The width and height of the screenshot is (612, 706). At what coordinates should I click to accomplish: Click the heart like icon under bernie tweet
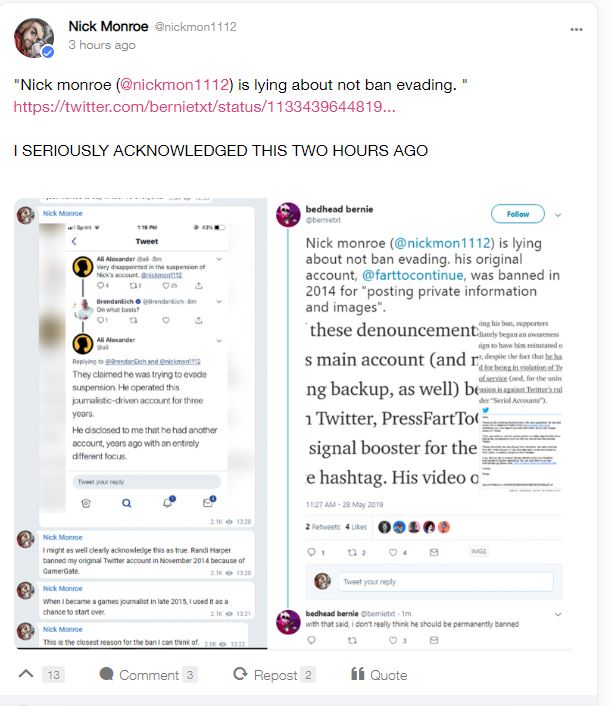tap(393, 552)
